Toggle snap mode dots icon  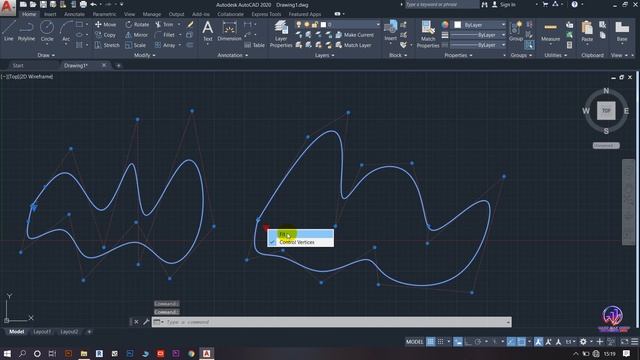point(440,342)
